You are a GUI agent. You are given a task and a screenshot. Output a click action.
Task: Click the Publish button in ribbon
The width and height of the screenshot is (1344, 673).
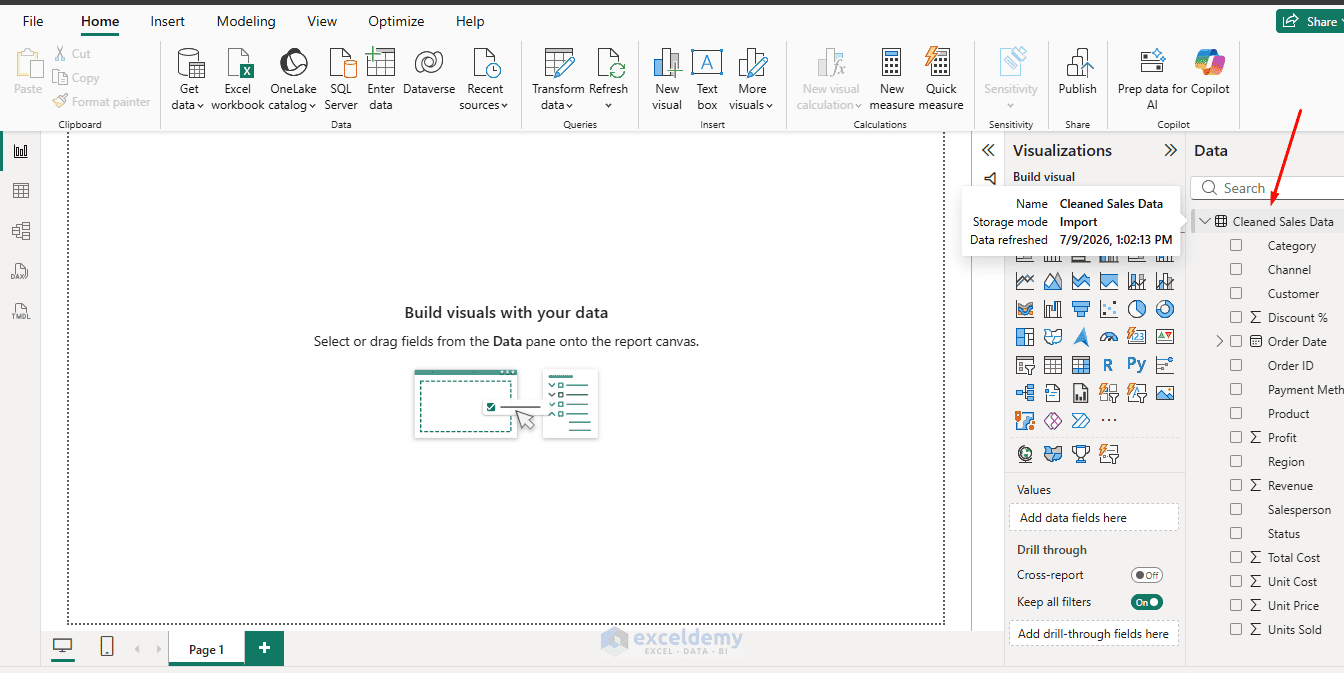tap(1078, 72)
